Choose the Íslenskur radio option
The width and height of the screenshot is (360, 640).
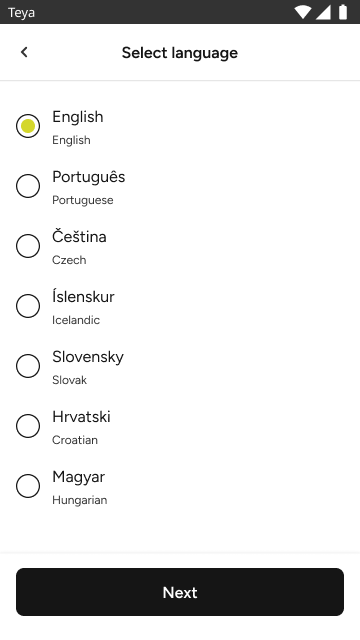(x=28, y=306)
